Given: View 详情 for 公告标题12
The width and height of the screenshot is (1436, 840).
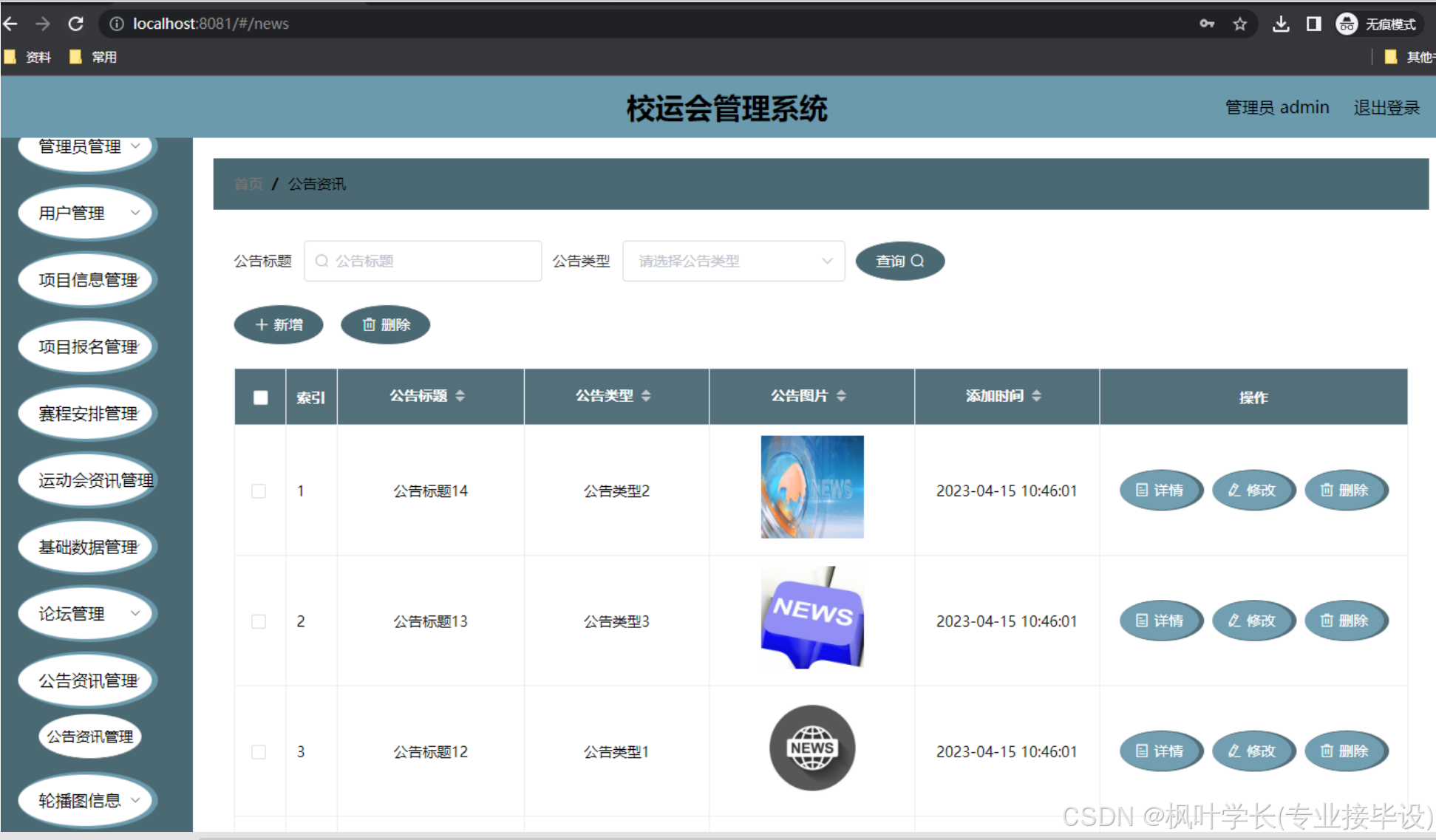Looking at the screenshot, I should (1160, 751).
